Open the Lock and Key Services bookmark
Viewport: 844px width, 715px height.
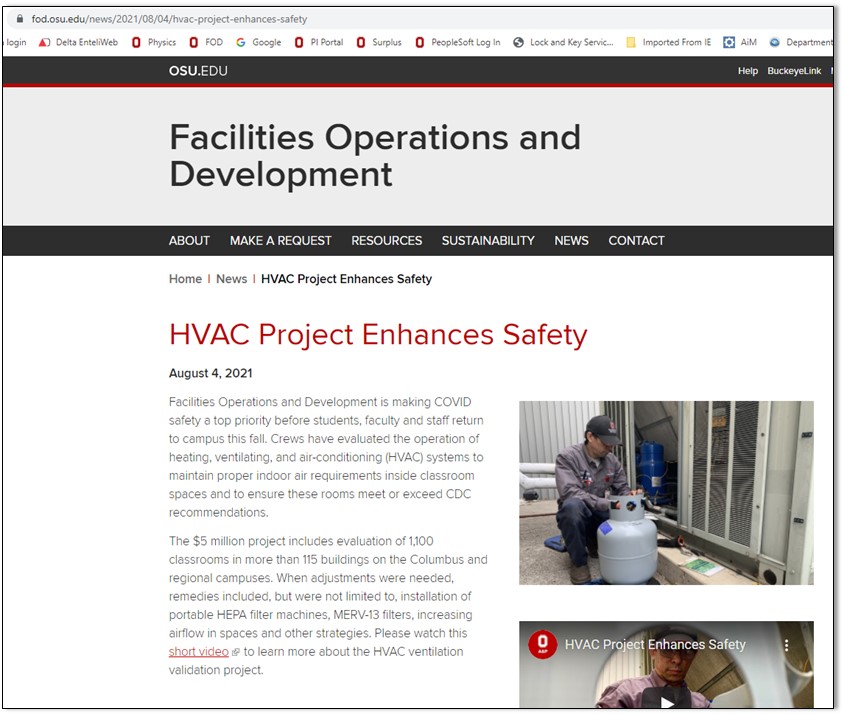click(x=564, y=42)
